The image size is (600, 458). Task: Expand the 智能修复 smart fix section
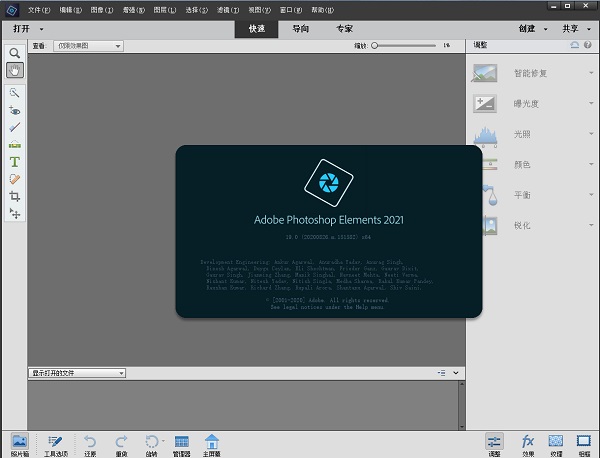coord(591,73)
